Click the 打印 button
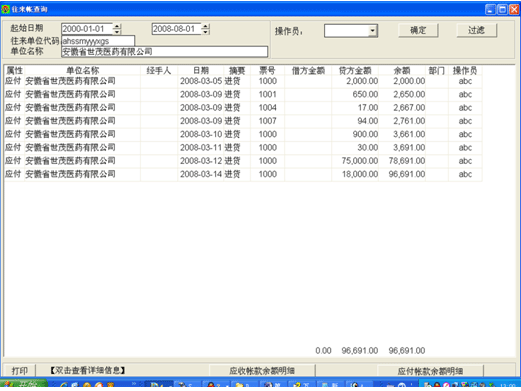This screenshot has width=521, height=391. [x=20, y=370]
